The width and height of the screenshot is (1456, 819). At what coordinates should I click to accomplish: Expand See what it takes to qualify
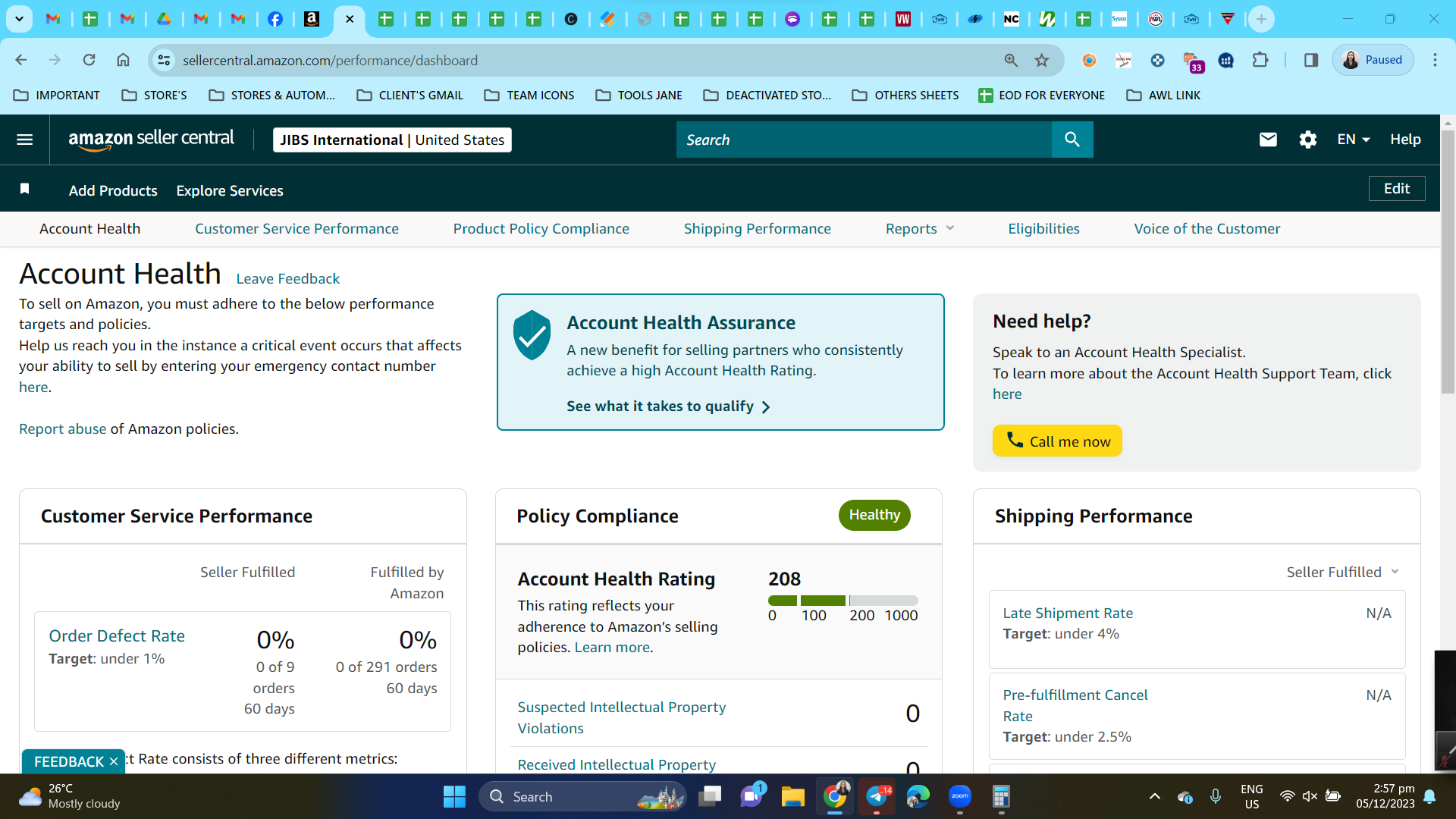(x=668, y=406)
